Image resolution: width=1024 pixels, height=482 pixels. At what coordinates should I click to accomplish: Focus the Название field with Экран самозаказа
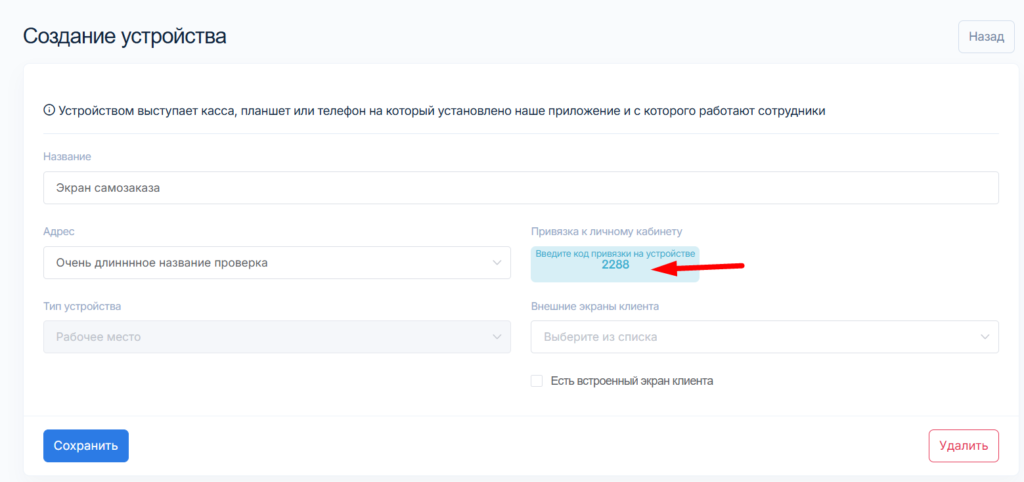point(520,188)
